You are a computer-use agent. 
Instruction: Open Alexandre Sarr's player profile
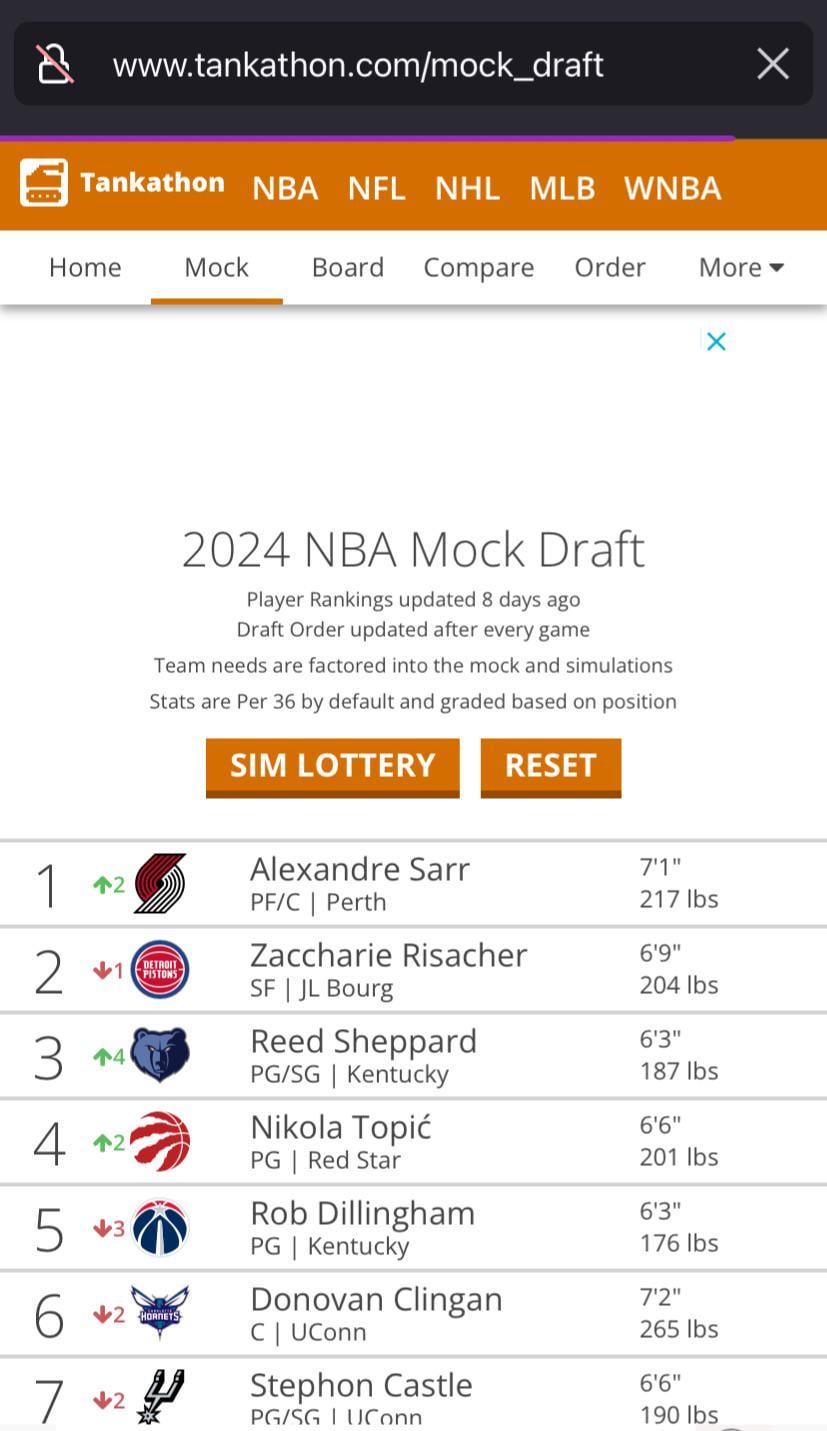click(360, 869)
